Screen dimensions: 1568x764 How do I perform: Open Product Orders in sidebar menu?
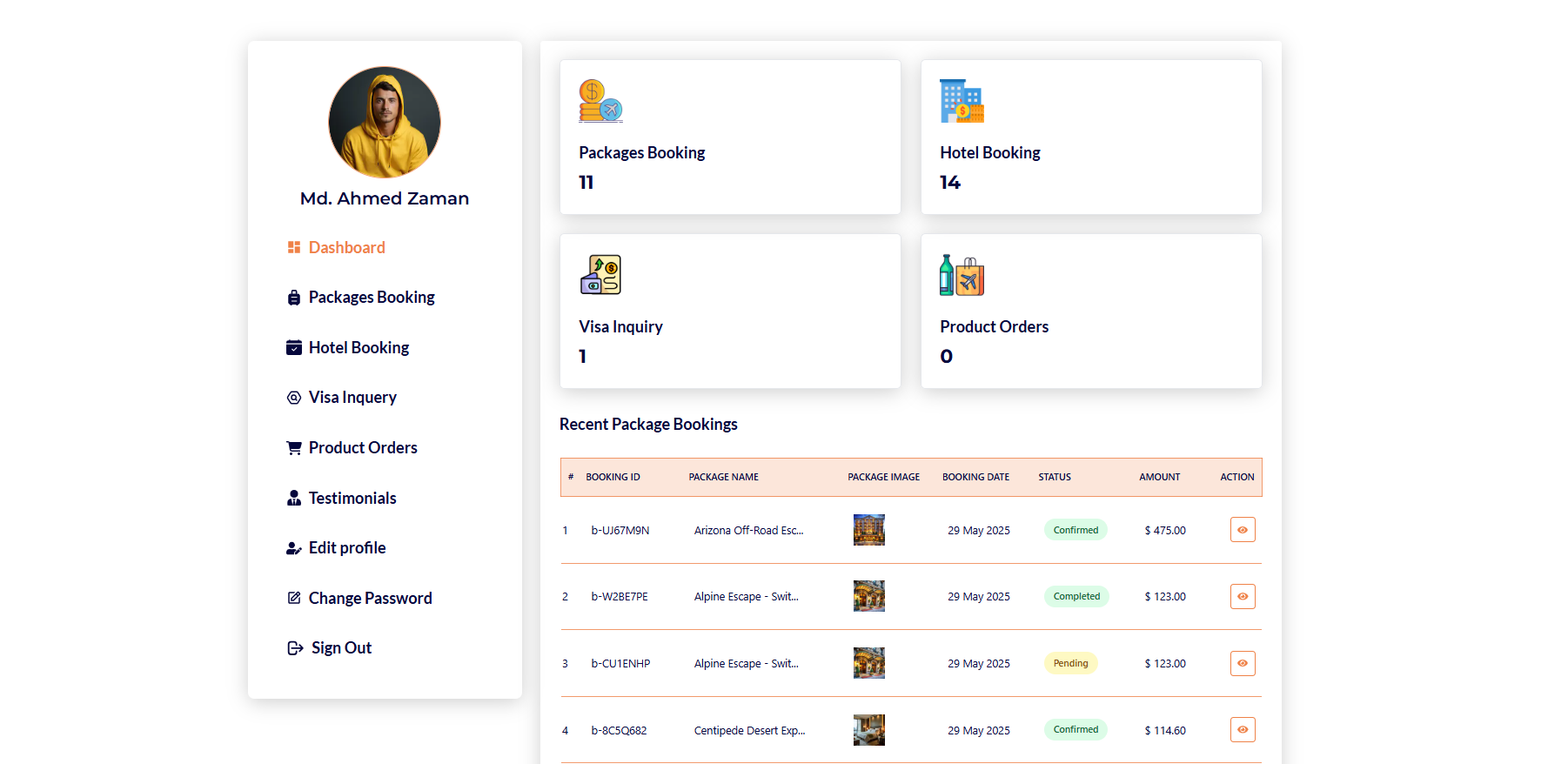coord(363,447)
